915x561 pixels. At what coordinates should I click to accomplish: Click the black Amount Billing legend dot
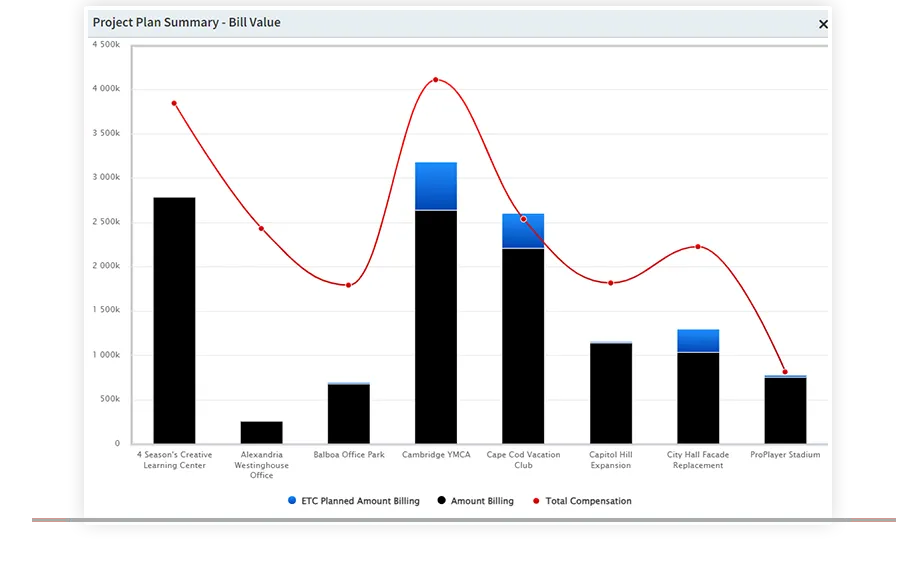[x=442, y=500]
